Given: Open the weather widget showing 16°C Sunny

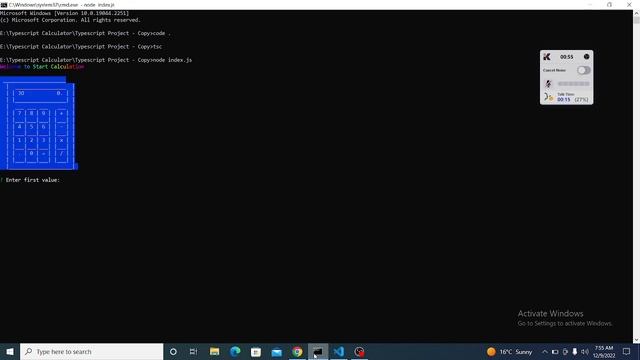Looking at the screenshot, I should point(510,351).
